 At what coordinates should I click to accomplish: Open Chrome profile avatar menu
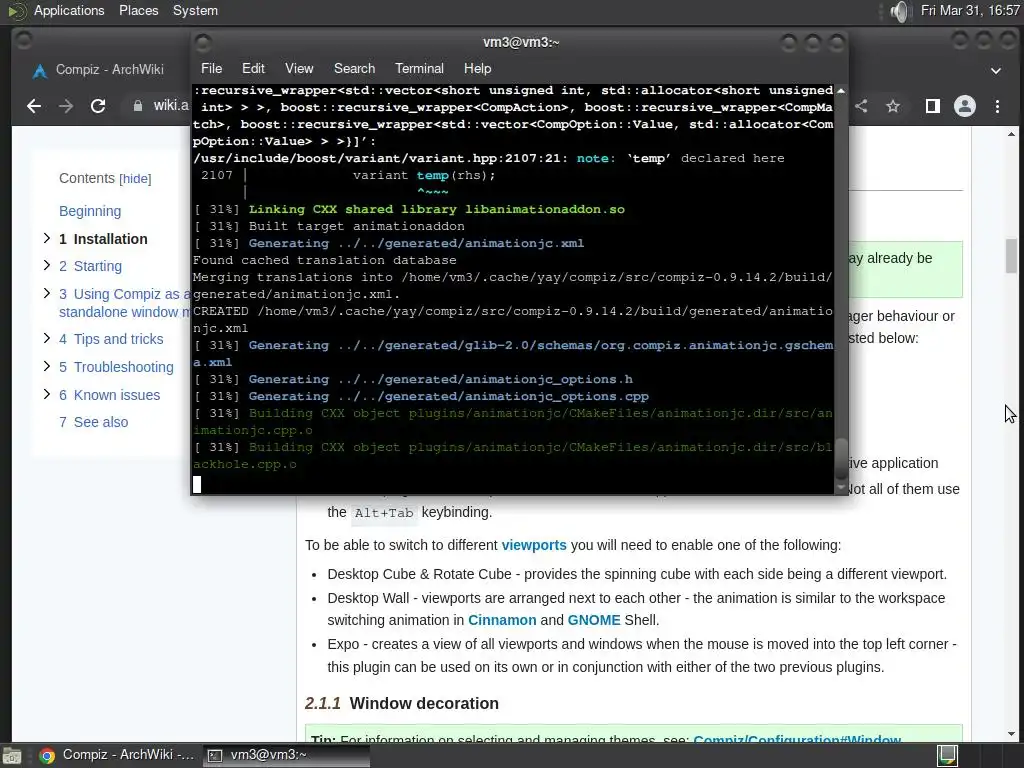coord(965,106)
